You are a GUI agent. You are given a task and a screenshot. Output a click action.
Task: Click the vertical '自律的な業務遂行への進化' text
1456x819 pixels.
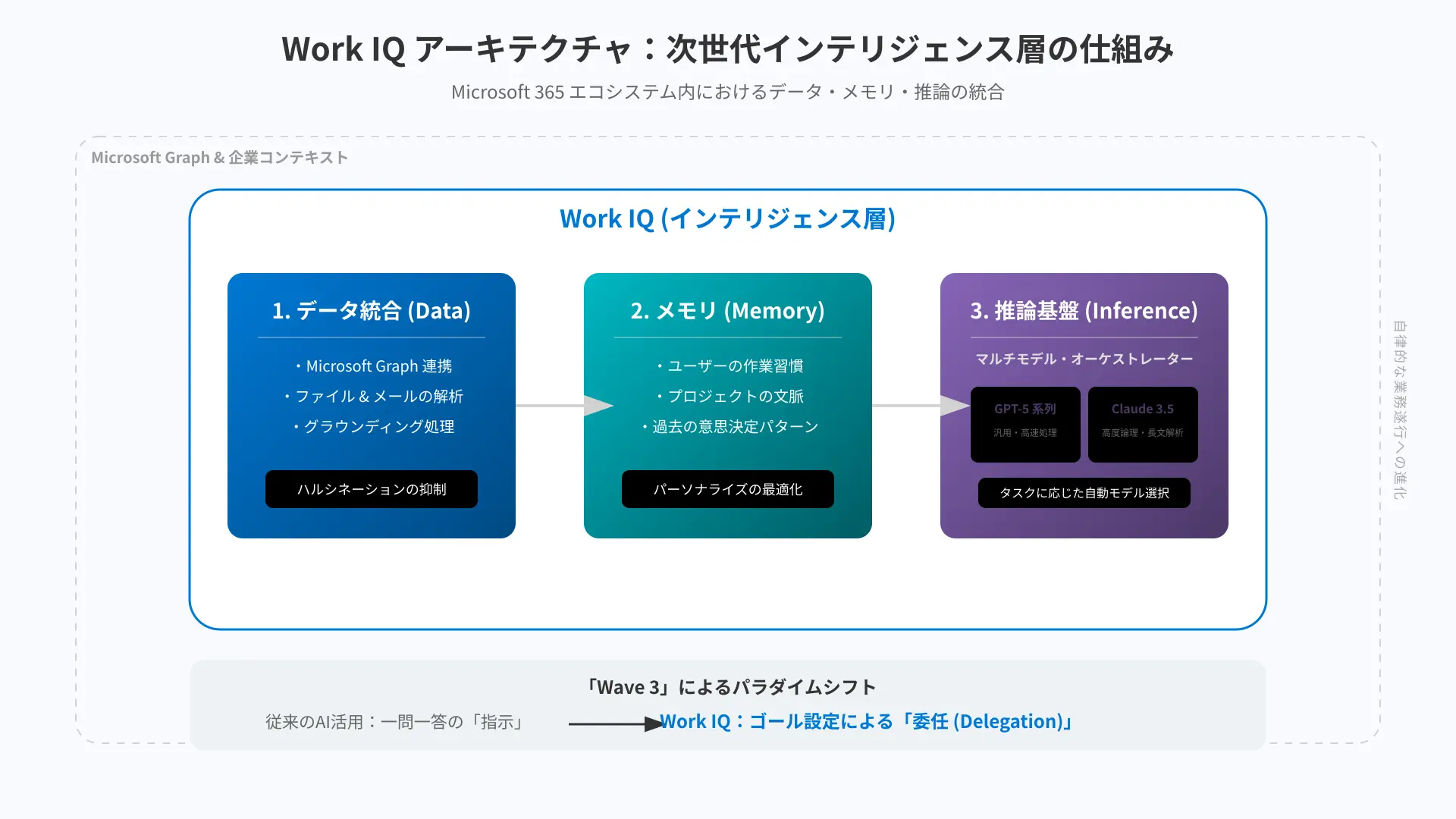coord(1399,409)
